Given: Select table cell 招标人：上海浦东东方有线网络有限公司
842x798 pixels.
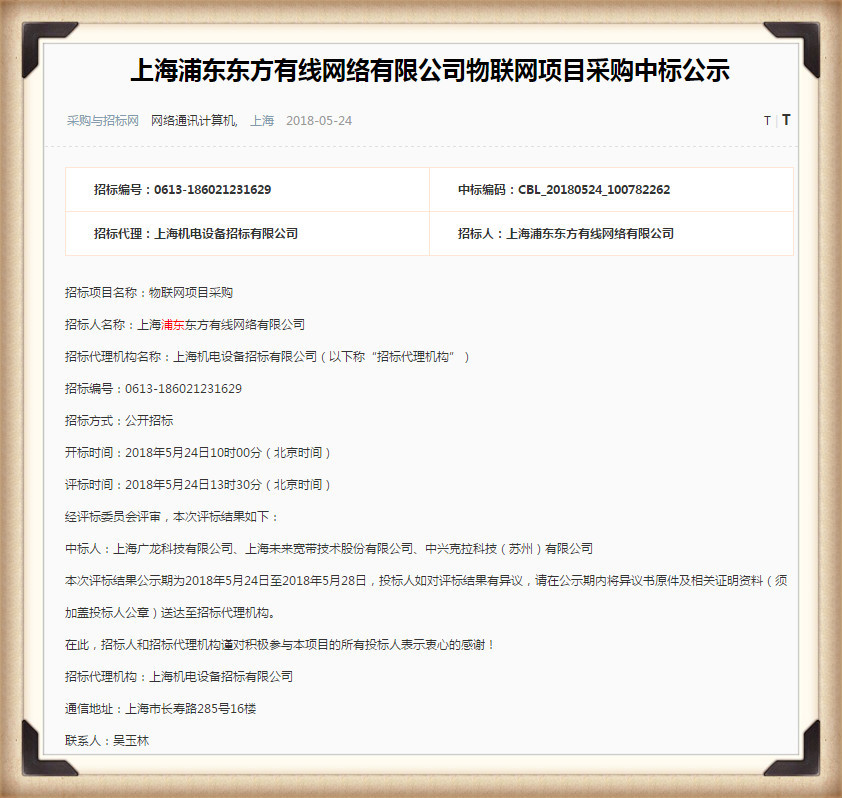Looking at the screenshot, I should pos(611,234).
